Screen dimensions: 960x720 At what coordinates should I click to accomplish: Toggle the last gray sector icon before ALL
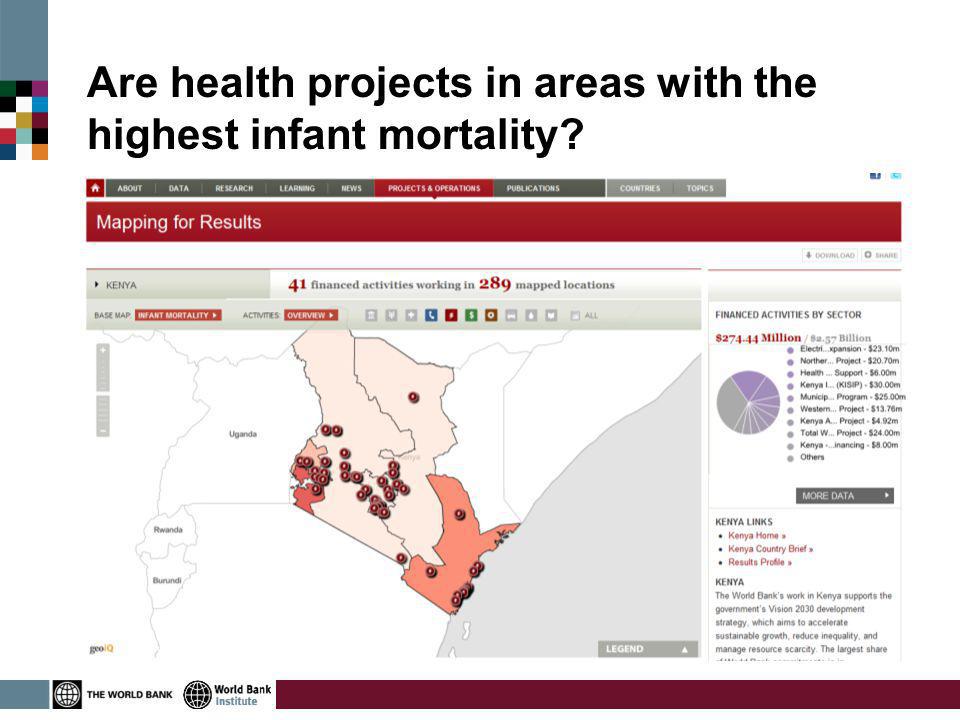551,315
